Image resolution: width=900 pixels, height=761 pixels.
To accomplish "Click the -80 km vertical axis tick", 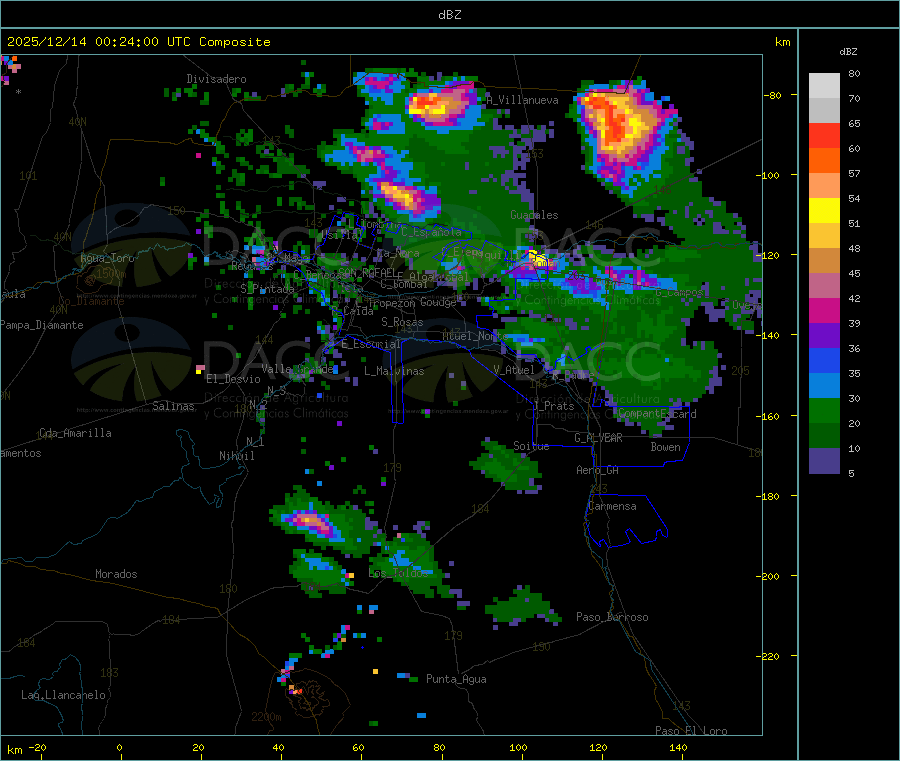I will (x=773, y=95).
